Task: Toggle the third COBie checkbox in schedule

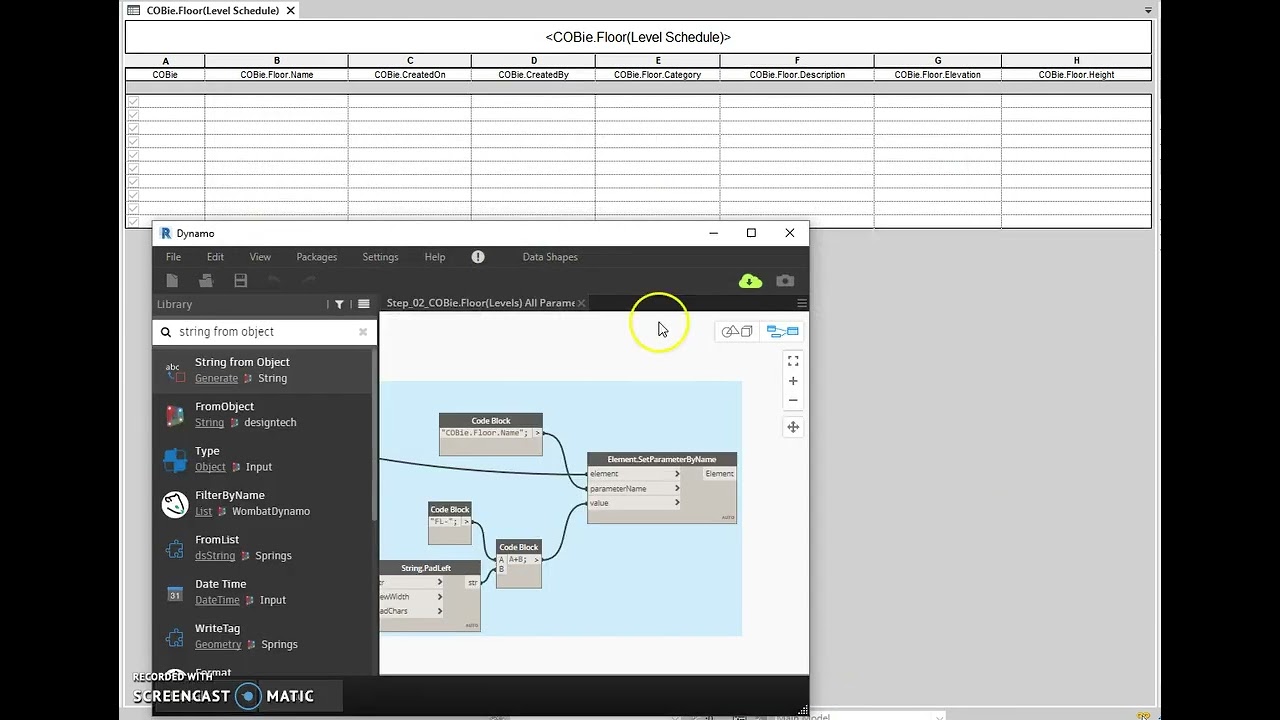Action: (x=133, y=128)
